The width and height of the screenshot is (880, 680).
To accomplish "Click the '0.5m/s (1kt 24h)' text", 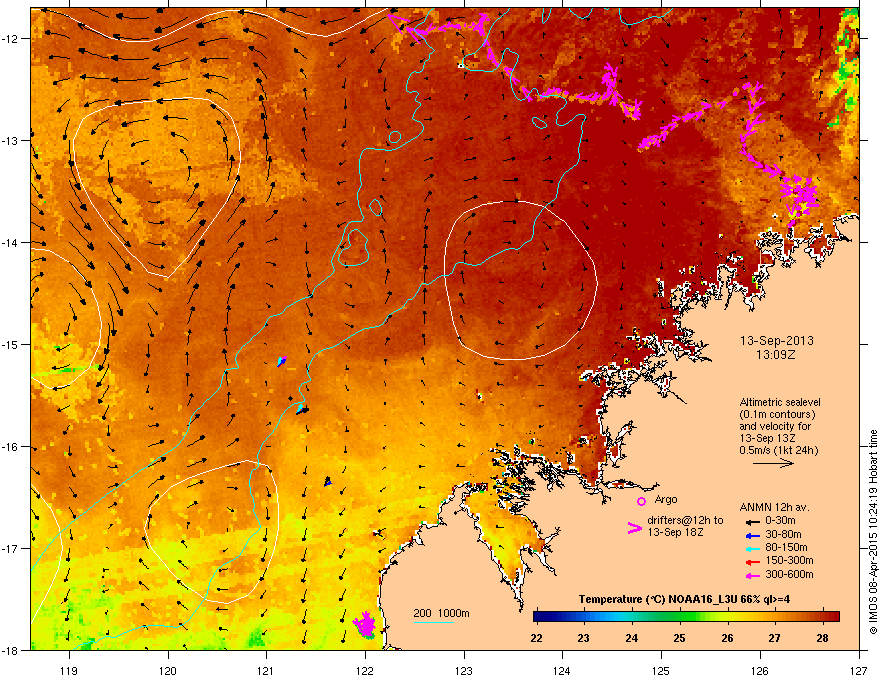I will coord(778,450).
